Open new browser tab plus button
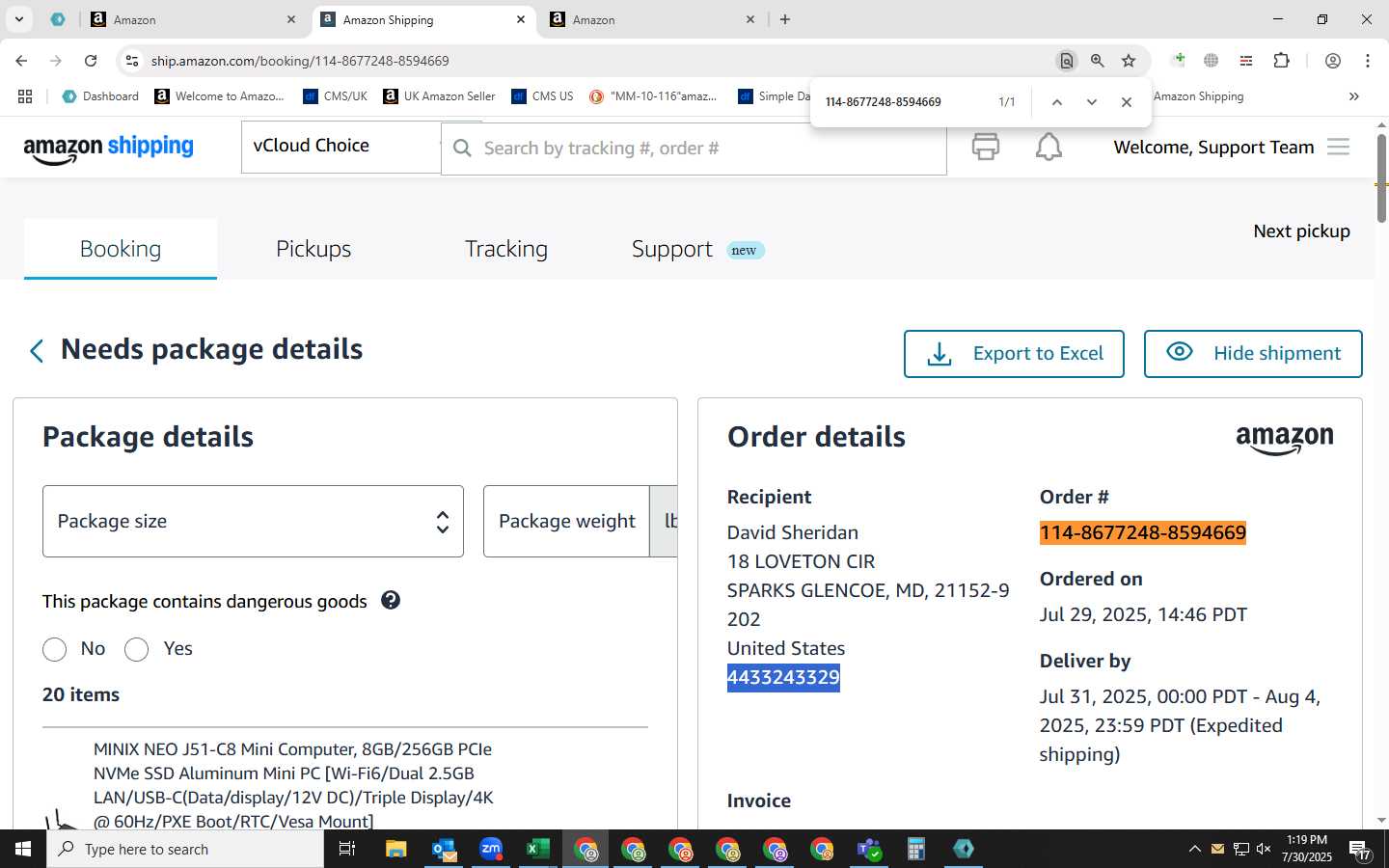 785,19
